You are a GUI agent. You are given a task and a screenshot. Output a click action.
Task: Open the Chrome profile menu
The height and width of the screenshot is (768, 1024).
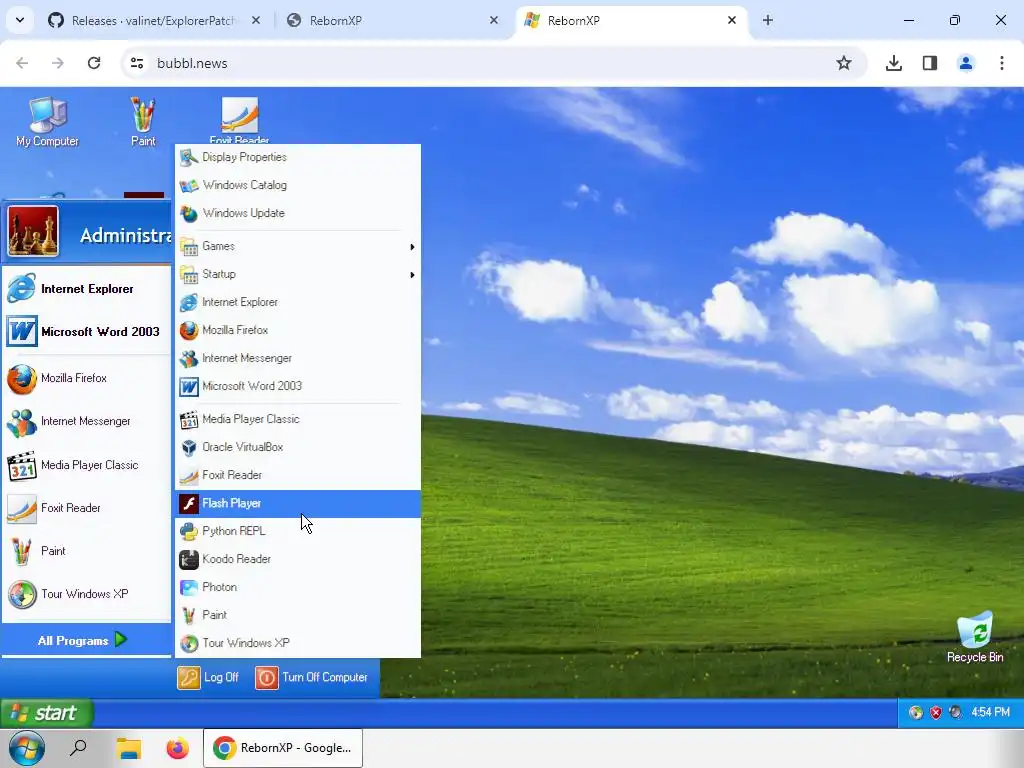(x=966, y=63)
